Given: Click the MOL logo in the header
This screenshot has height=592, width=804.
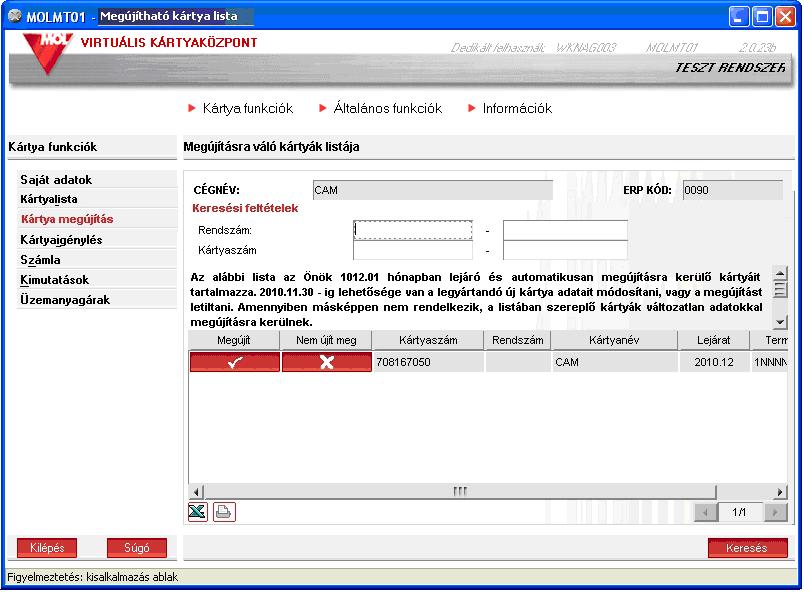Looking at the screenshot, I should tap(47, 53).
